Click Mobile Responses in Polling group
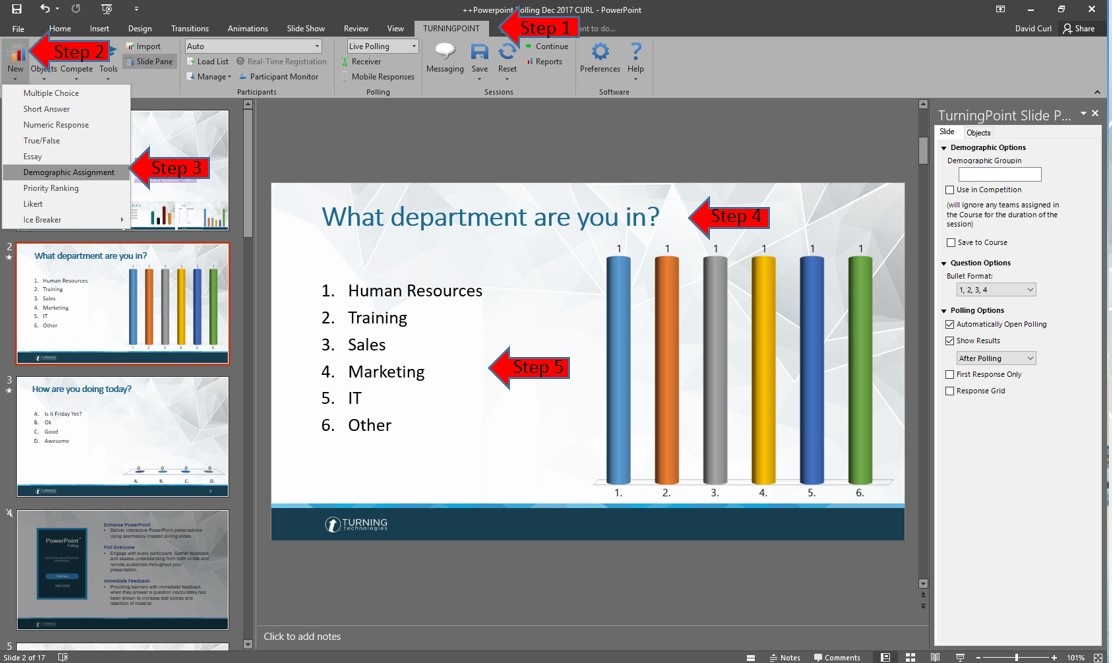 pyautogui.click(x=377, y=77)
